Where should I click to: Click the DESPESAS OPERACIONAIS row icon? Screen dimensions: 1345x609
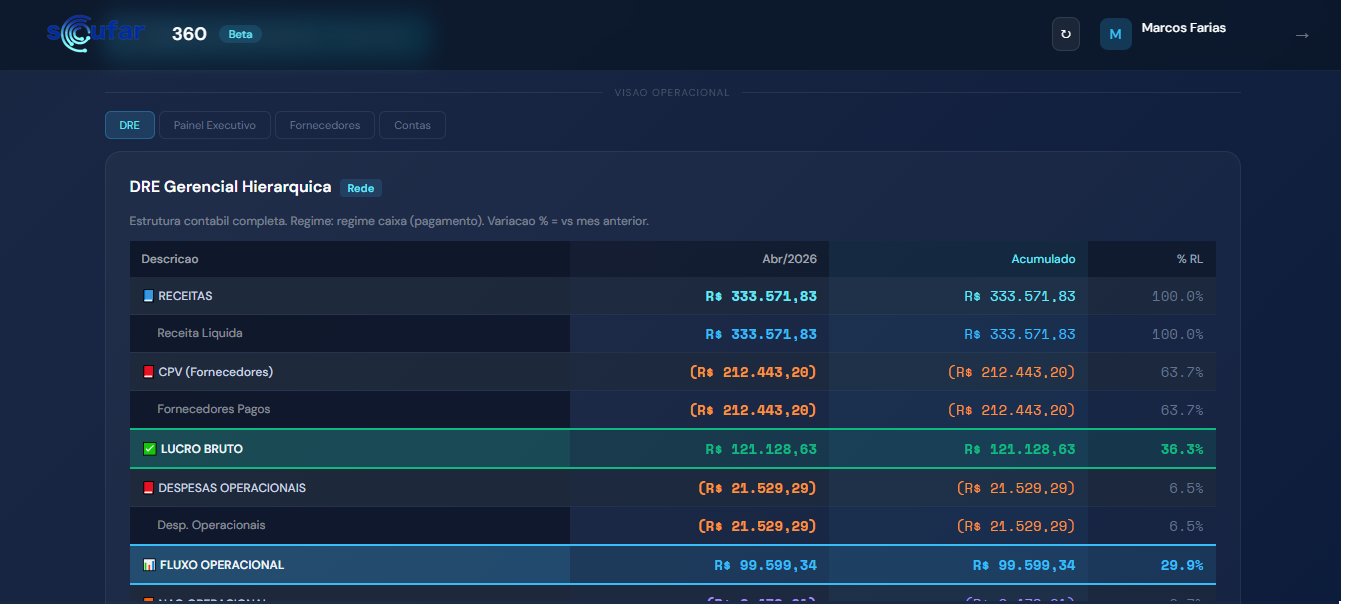click(x=149, y=488)
